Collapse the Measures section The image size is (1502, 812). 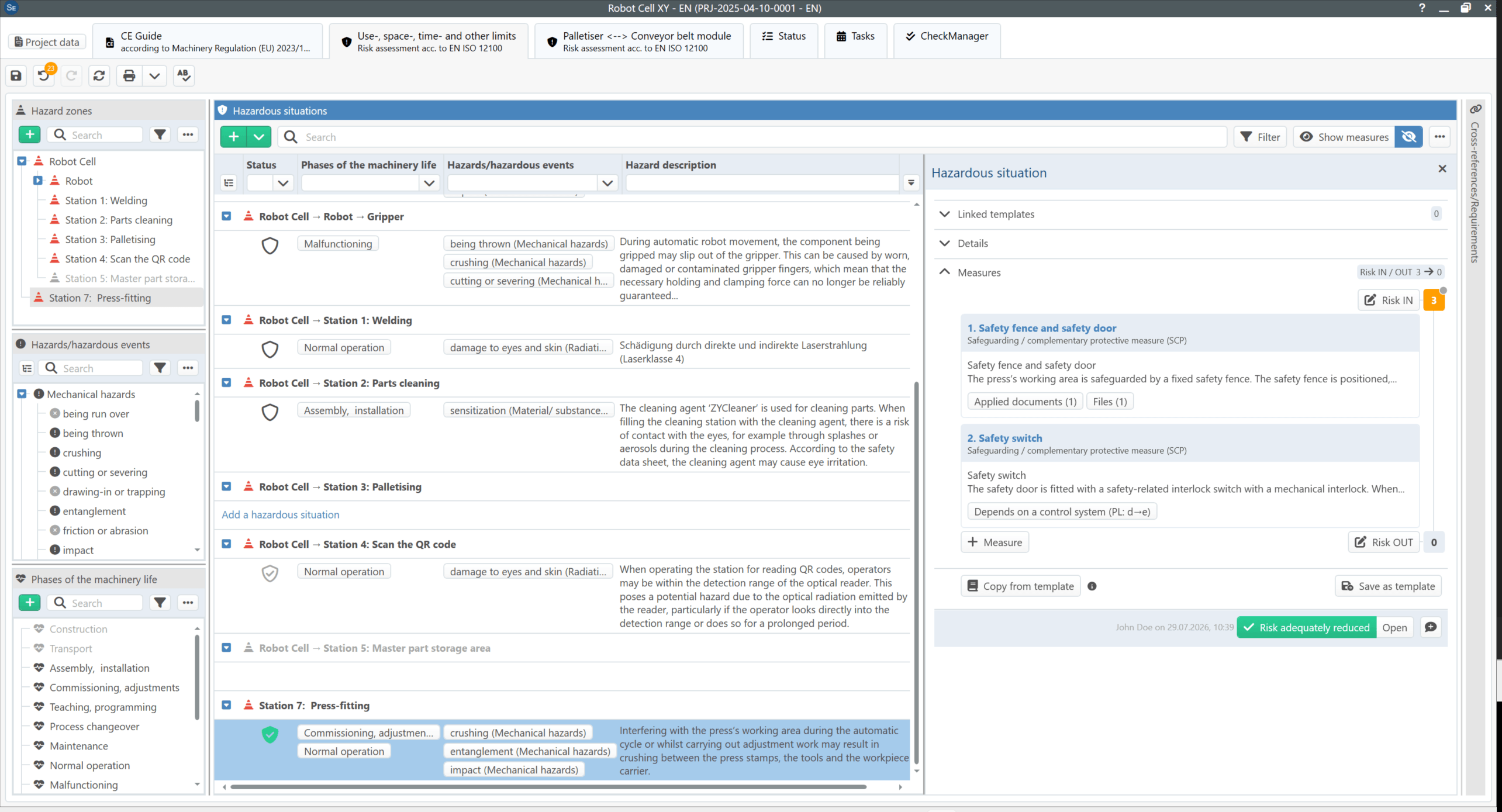point(944,272)
